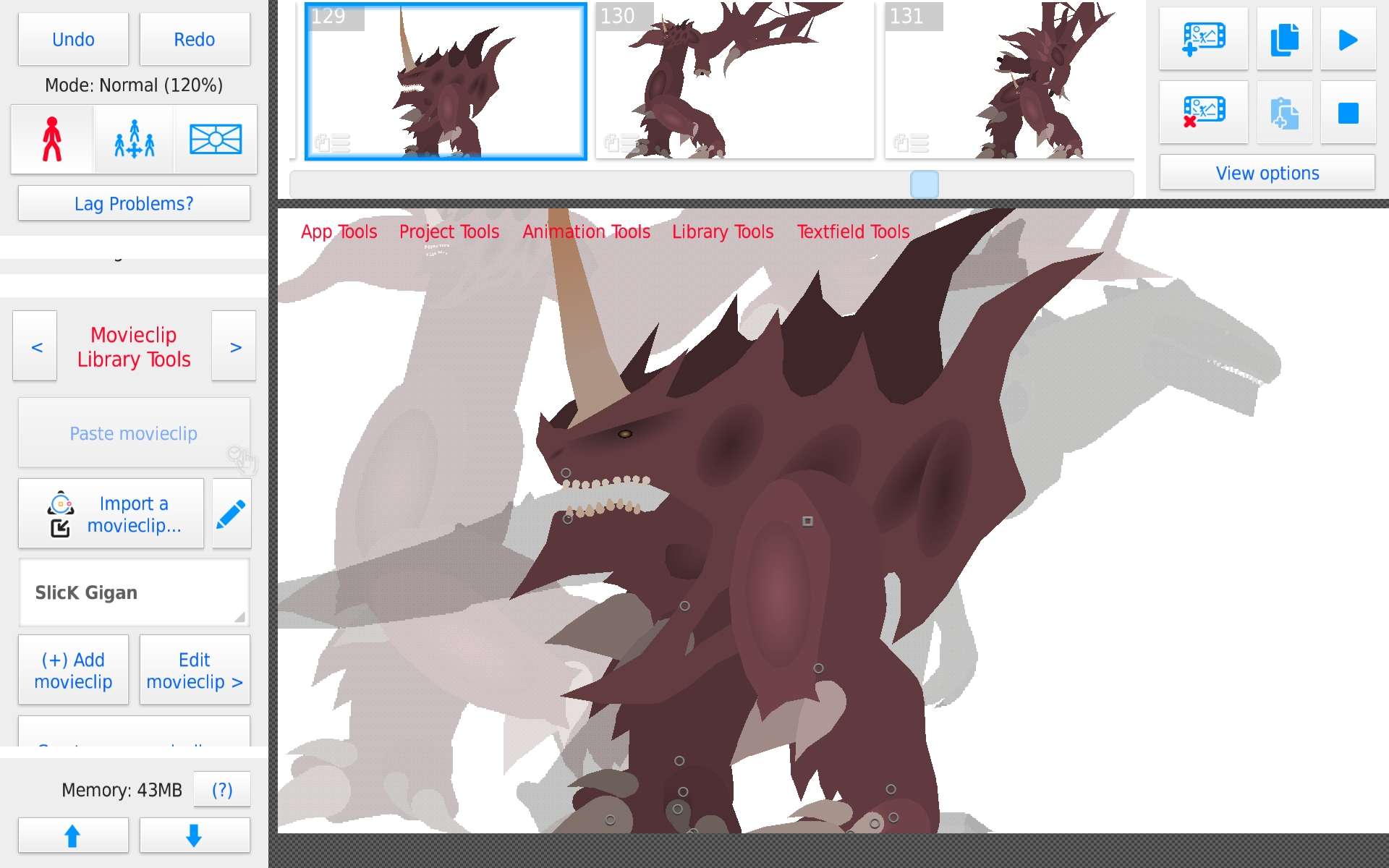
Task: Click the pencil edit icon
Action: point(231,514)
